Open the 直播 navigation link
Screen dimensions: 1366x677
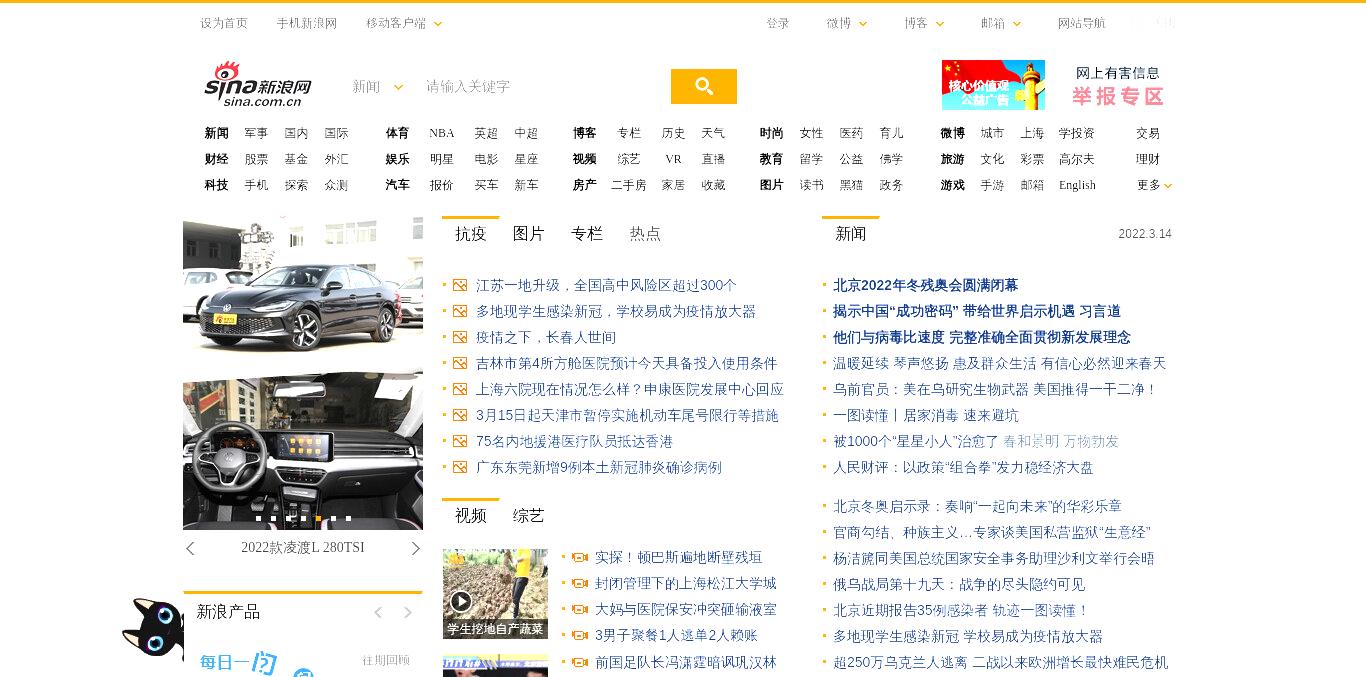click(713, 159)
